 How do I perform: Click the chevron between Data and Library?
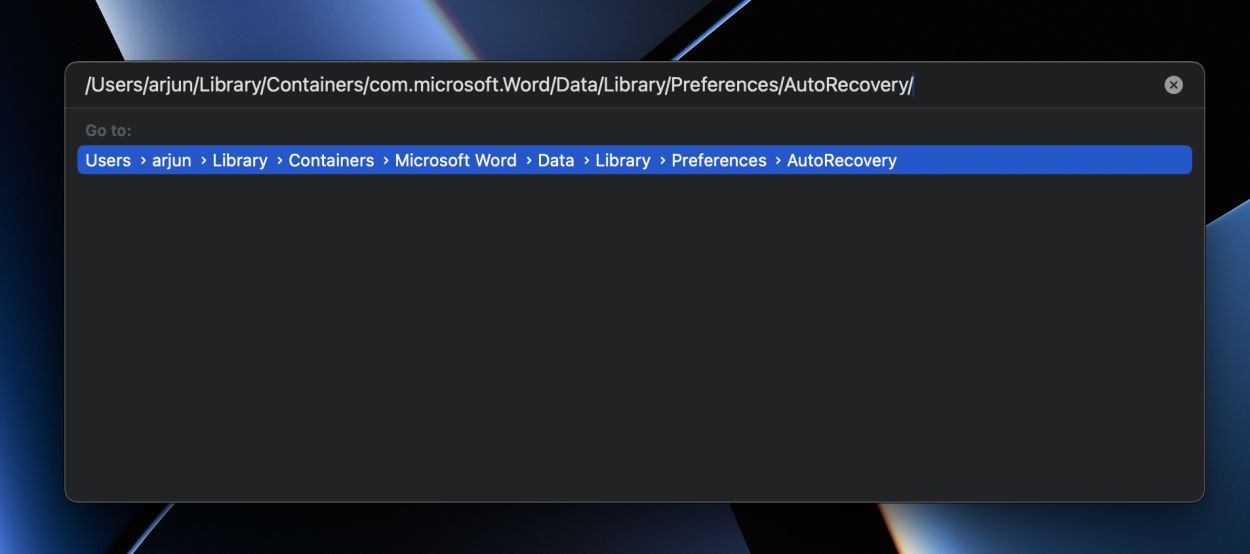[585, 160]
